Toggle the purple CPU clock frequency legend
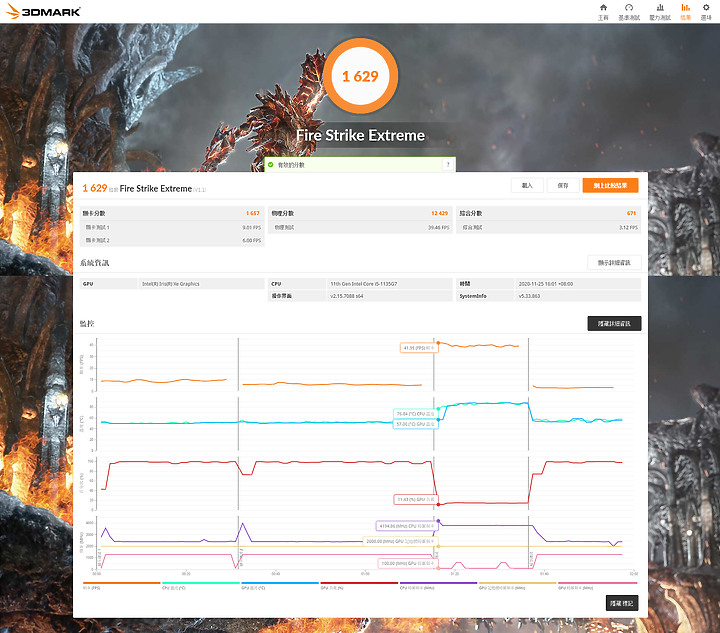The width and height of the screenshot is (720, 633). point(438,585)
